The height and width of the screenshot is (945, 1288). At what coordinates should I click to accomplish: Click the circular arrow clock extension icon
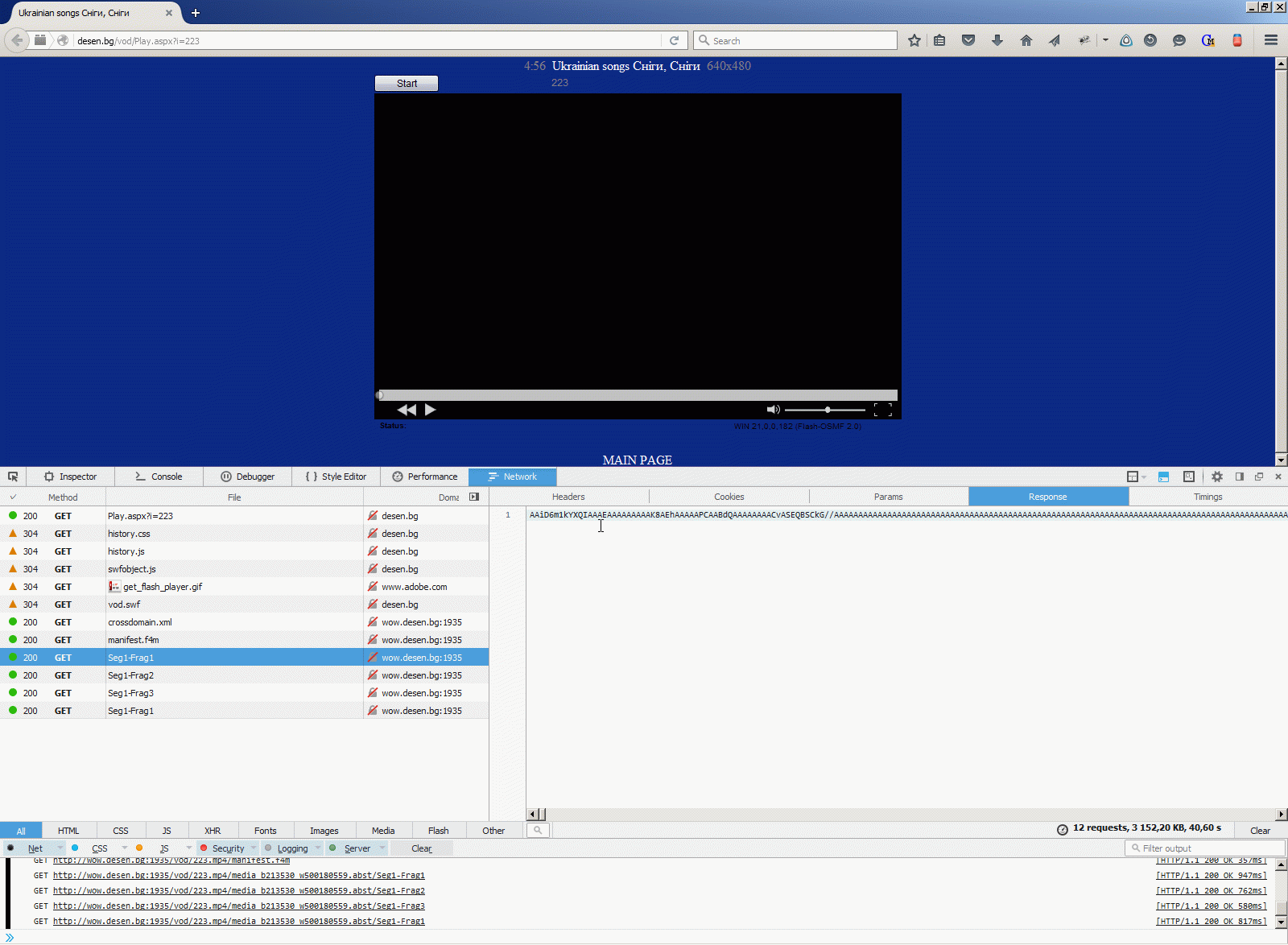(1150, 40)
